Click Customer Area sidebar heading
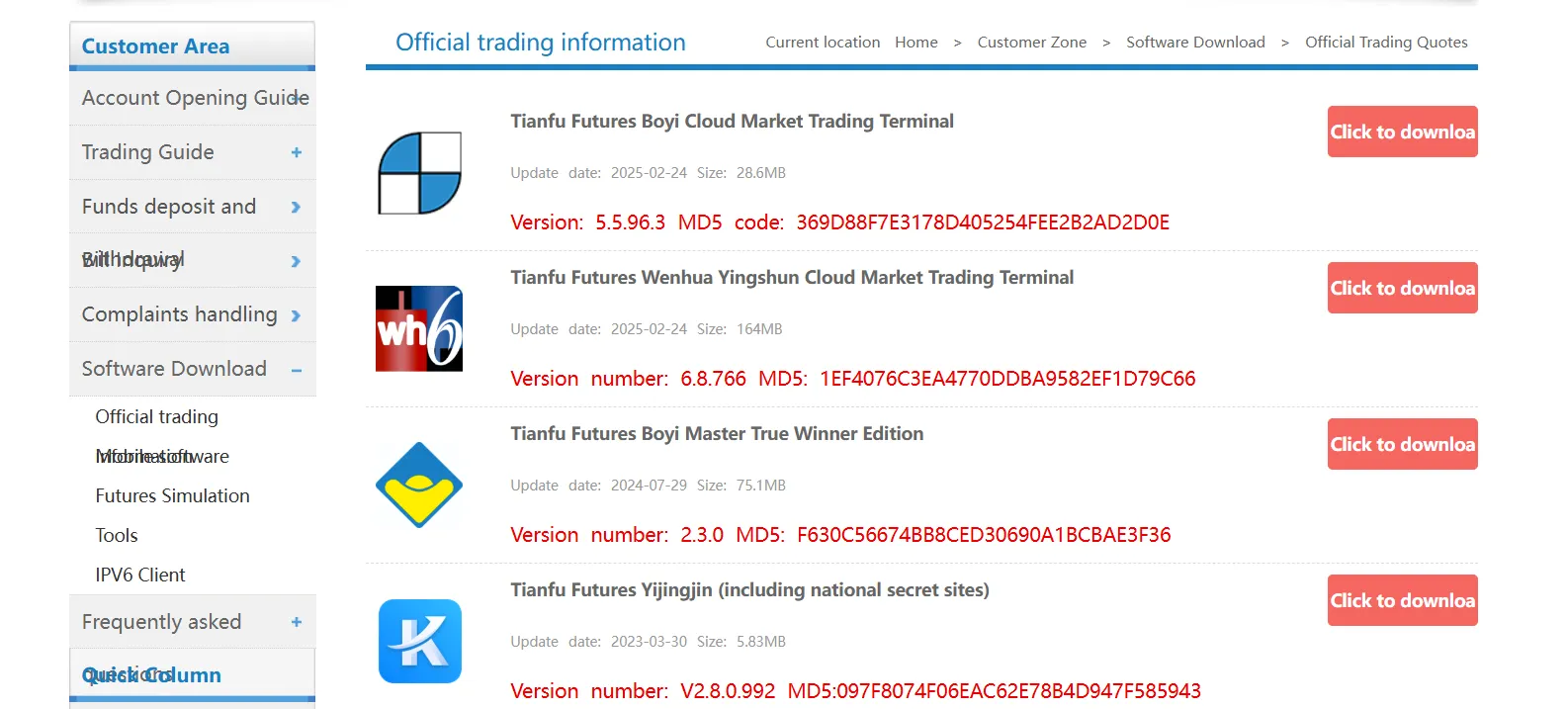This screenshot has height=709, width=1568. tap(155, 46)
